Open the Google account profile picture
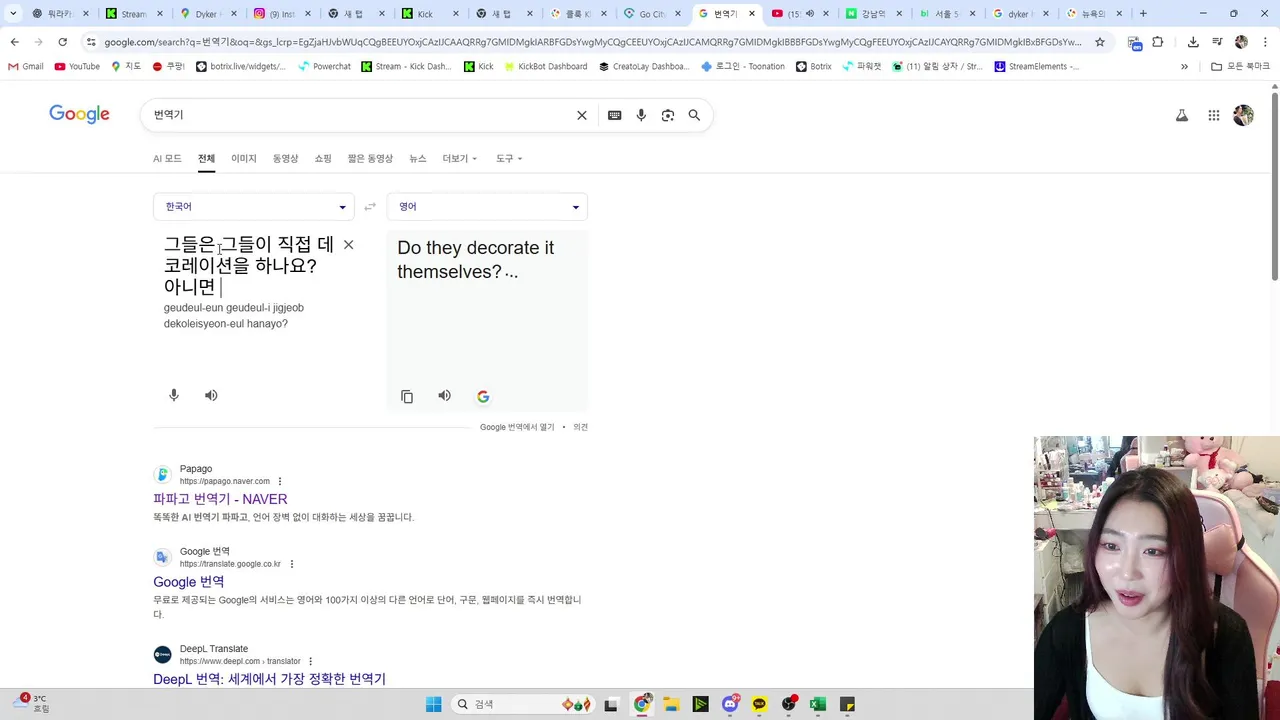 click(1244, 115)
